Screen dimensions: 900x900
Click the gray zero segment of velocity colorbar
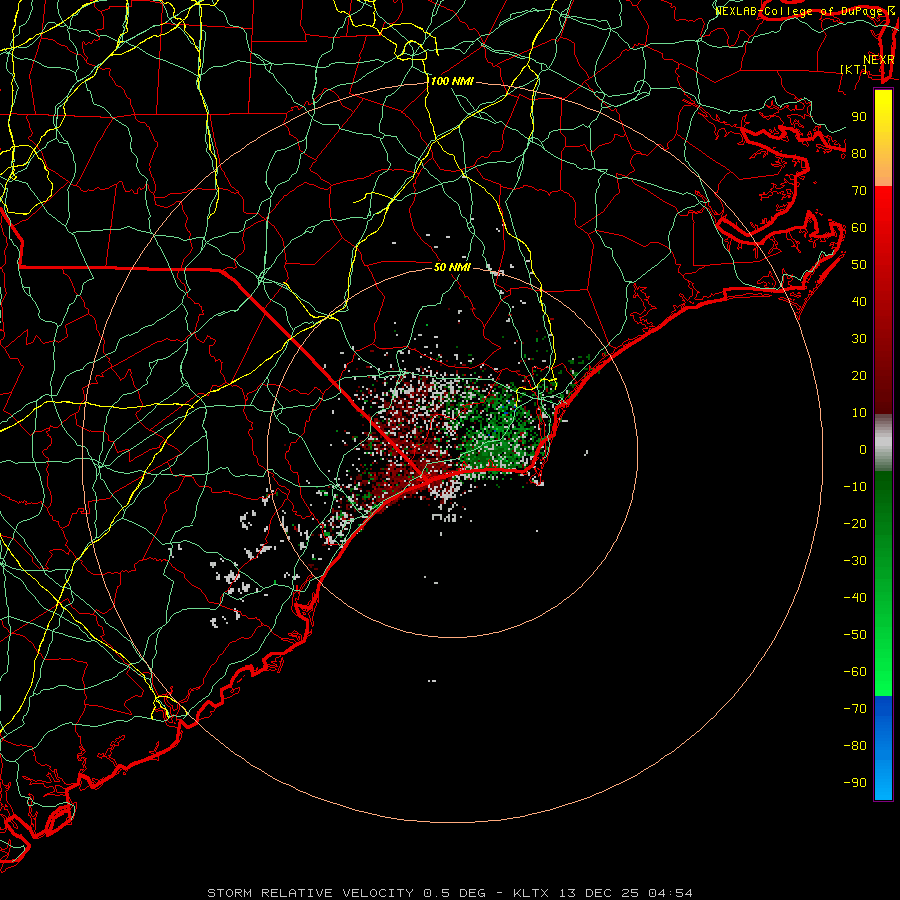[883, 443]
